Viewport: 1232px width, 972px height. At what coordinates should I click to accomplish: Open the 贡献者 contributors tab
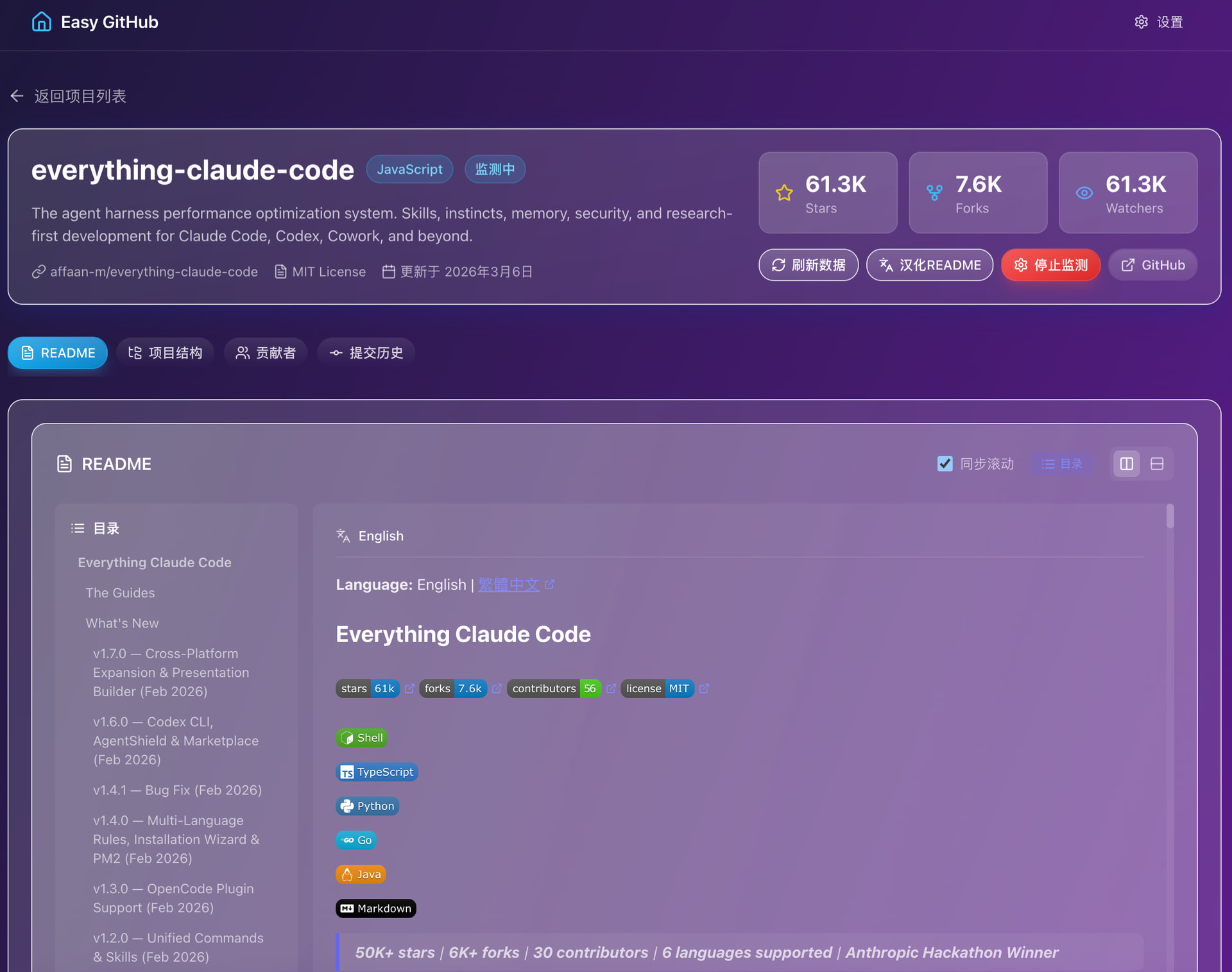click(266, 353)
